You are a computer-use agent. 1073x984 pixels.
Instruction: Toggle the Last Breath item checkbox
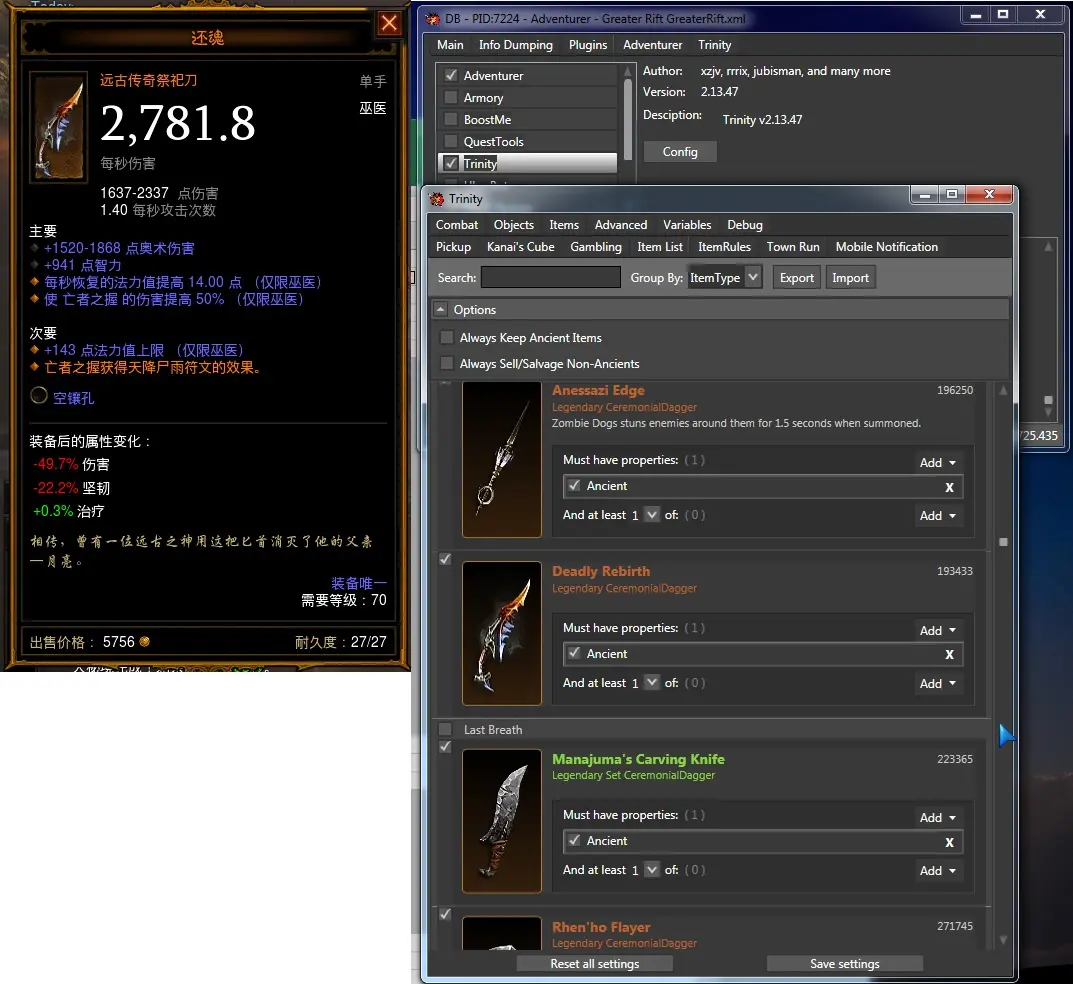445,729
